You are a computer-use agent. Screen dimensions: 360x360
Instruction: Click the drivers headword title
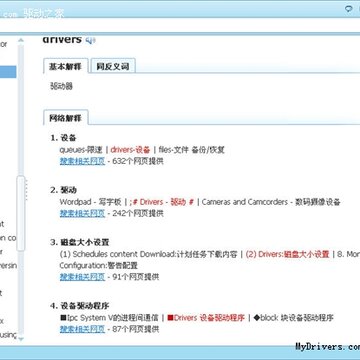click(62, 39)
